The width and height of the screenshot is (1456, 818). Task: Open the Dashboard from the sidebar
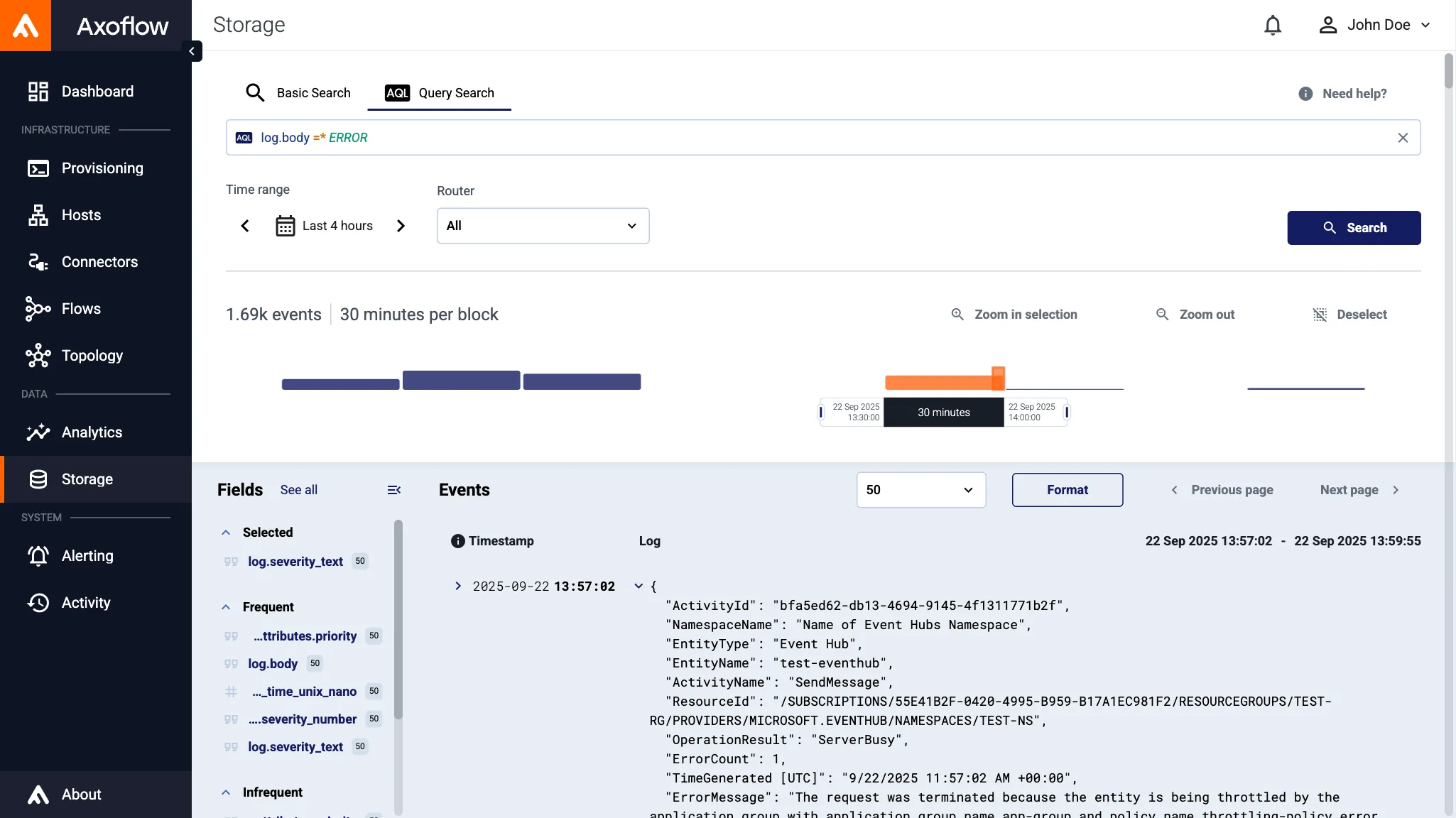[97, 91]
